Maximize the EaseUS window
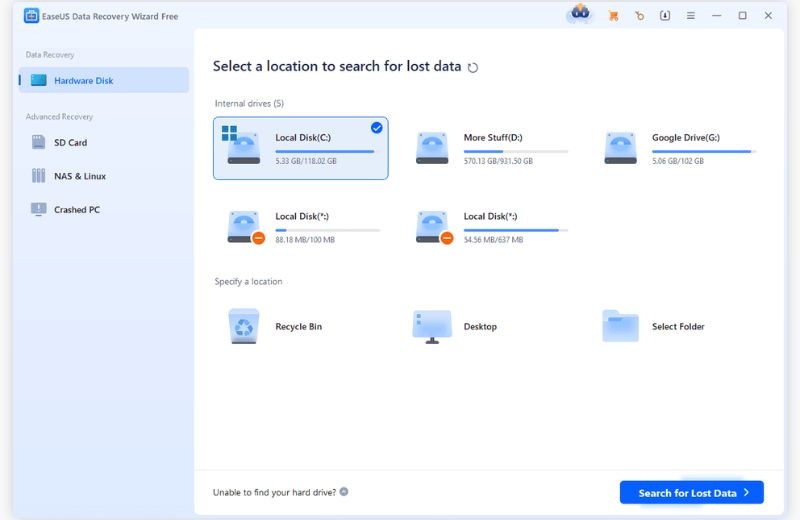 pyautogui.click(x=742, y=16)
